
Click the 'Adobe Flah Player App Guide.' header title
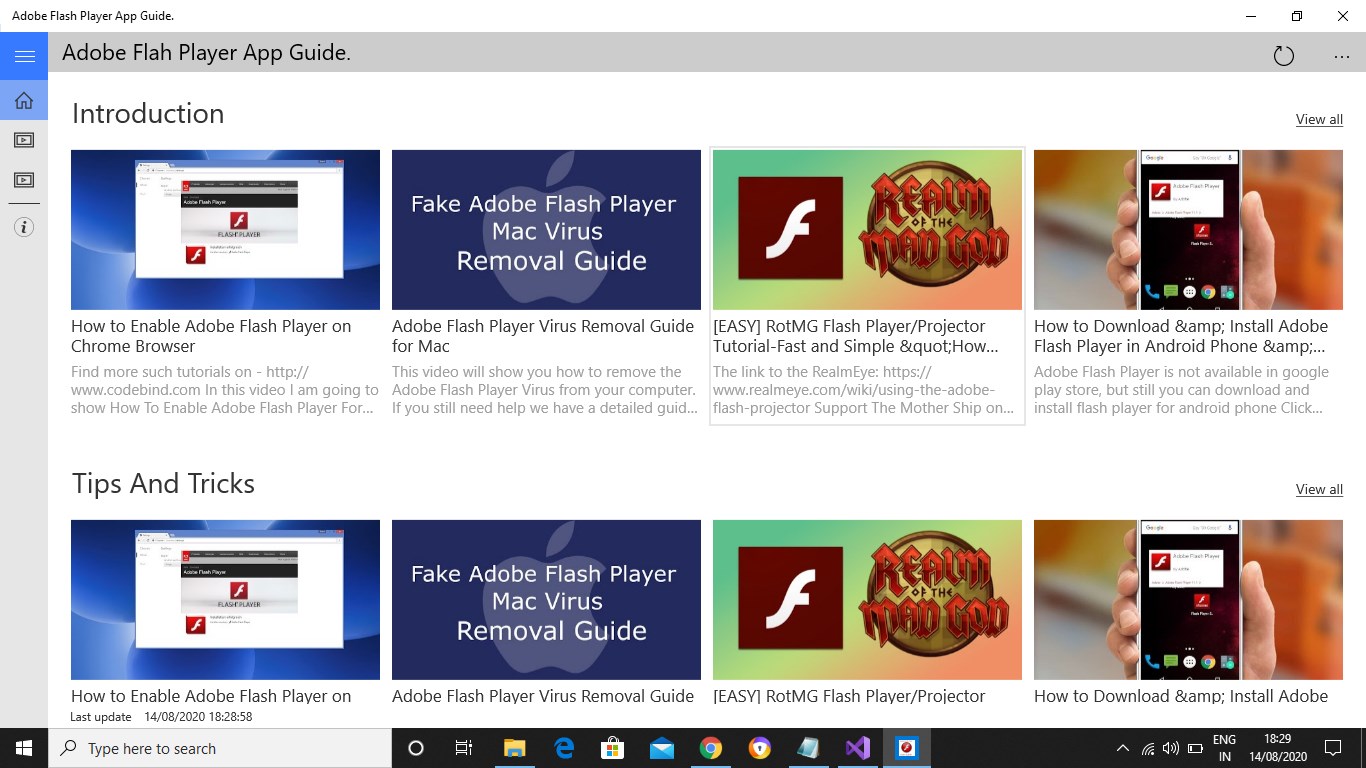206,53
